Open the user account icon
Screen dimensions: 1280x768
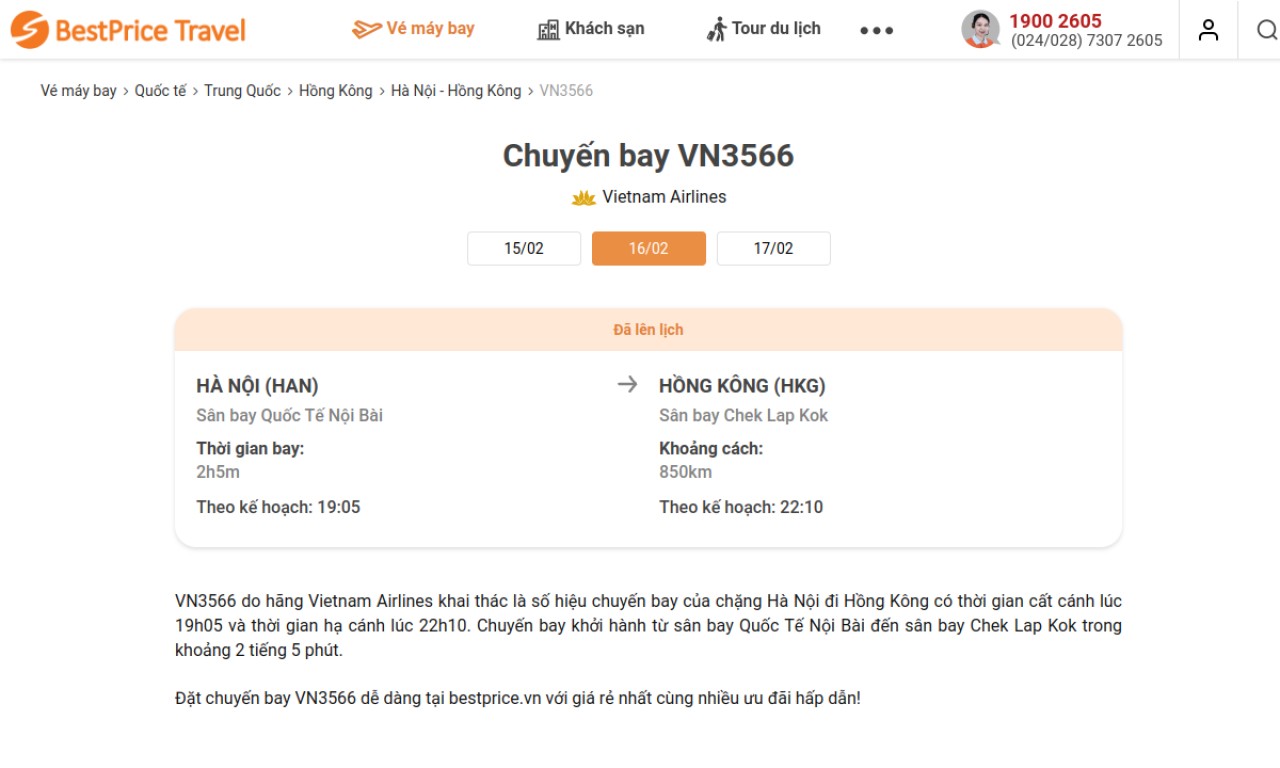click(x=1208, y=30)
